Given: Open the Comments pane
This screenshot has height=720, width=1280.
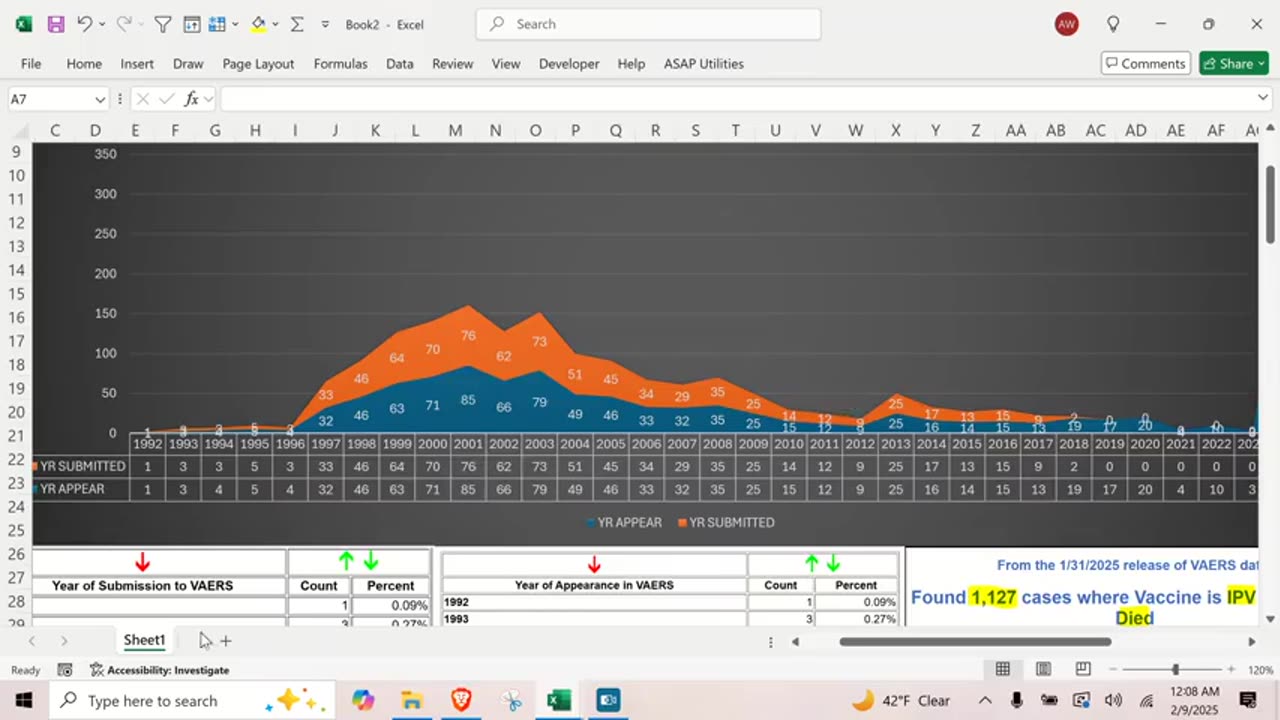Looking at the screenshot, I should click(1146, 63).
